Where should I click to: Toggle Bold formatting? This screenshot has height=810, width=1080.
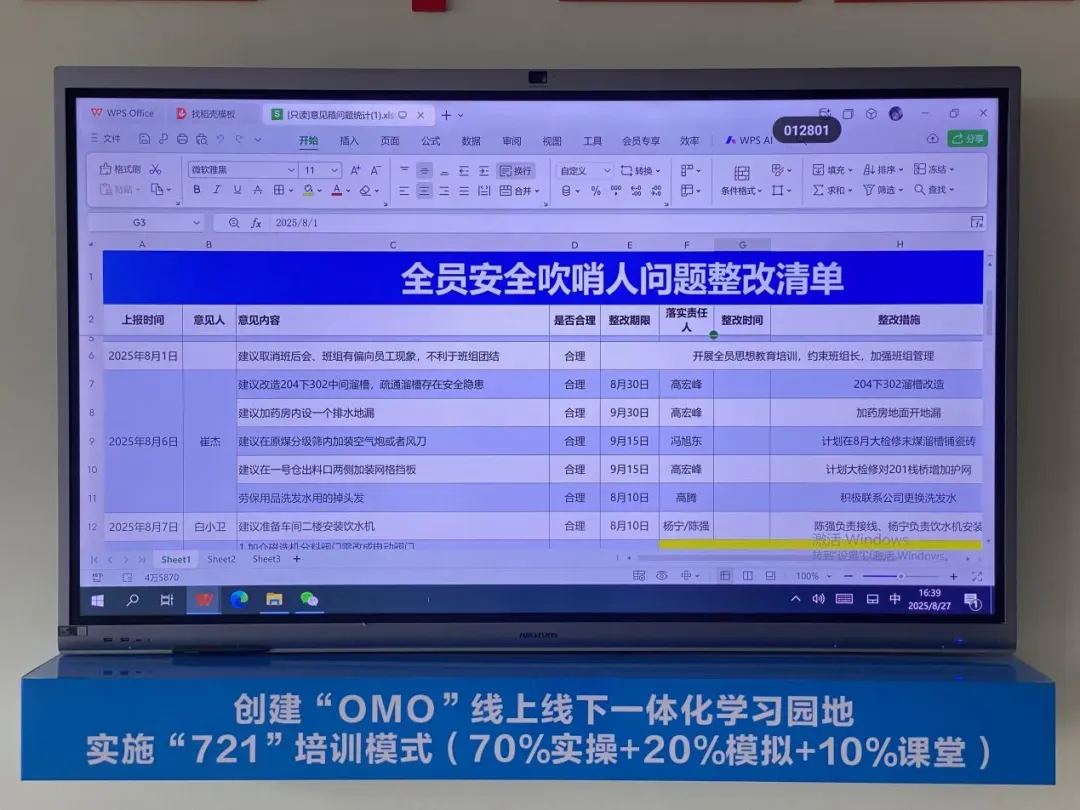[196, 190]
